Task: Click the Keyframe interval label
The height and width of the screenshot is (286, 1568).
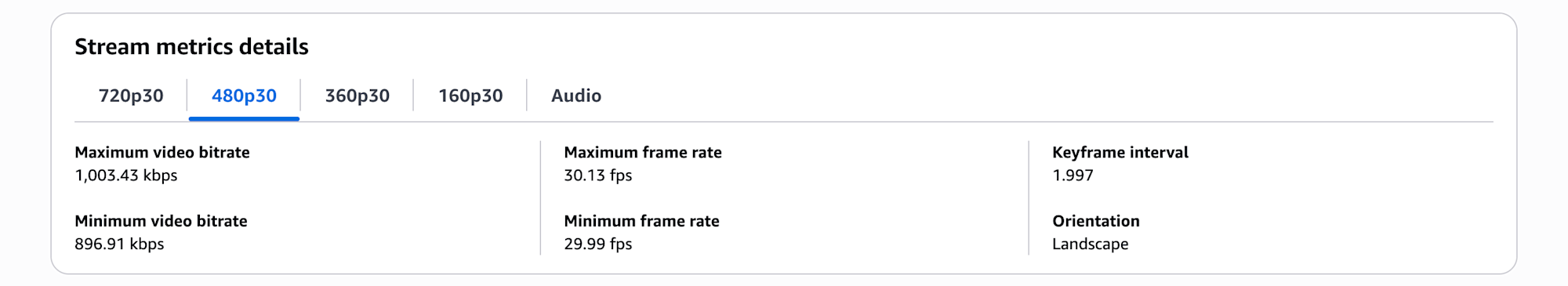Action: [x=1120, y=152]
